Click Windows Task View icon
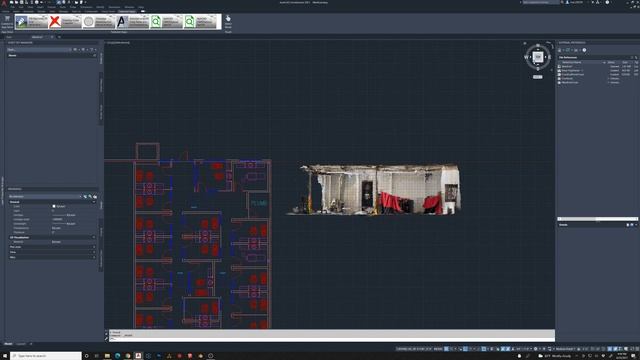The image size is (640, 360). pyautogui.click(x=97, y=356)
